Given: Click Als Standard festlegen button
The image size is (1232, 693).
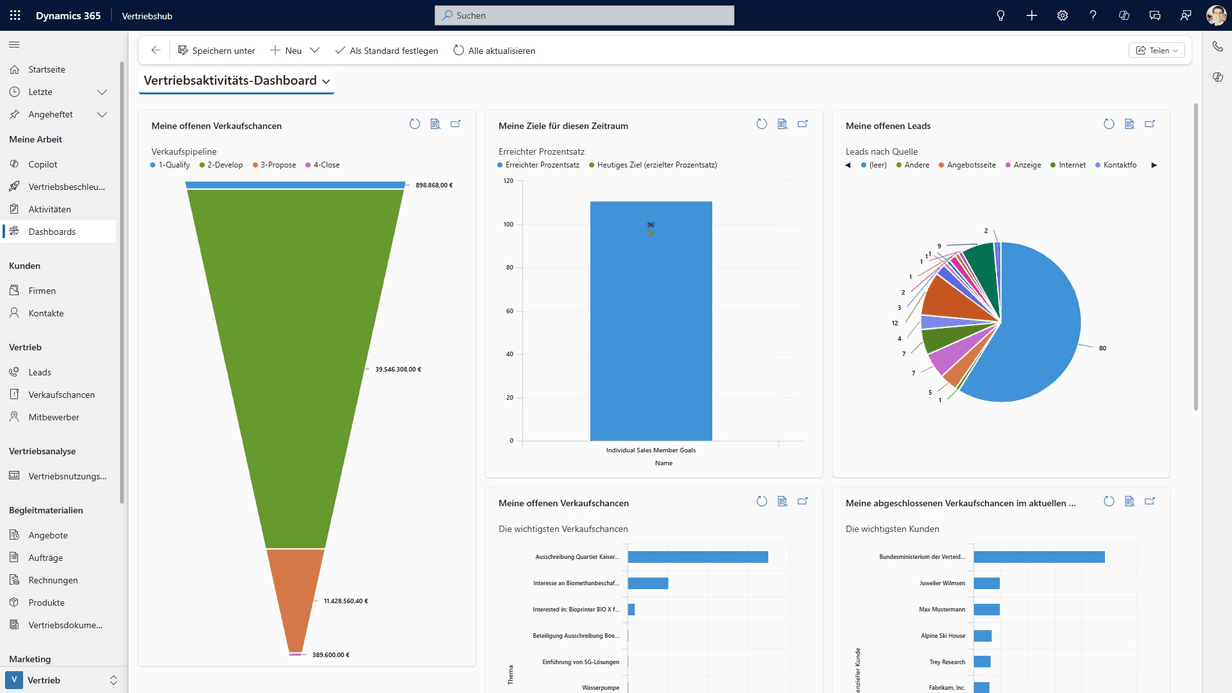Looking at the screenshot, I should [x=386, y=51].
